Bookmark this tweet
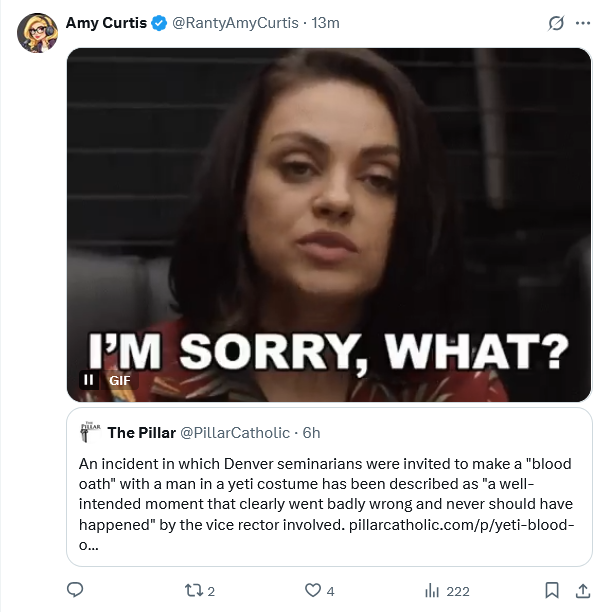Image resolution: width=608 pixels, height=612 pixels. pyautogui.click(x=552, y=590)
